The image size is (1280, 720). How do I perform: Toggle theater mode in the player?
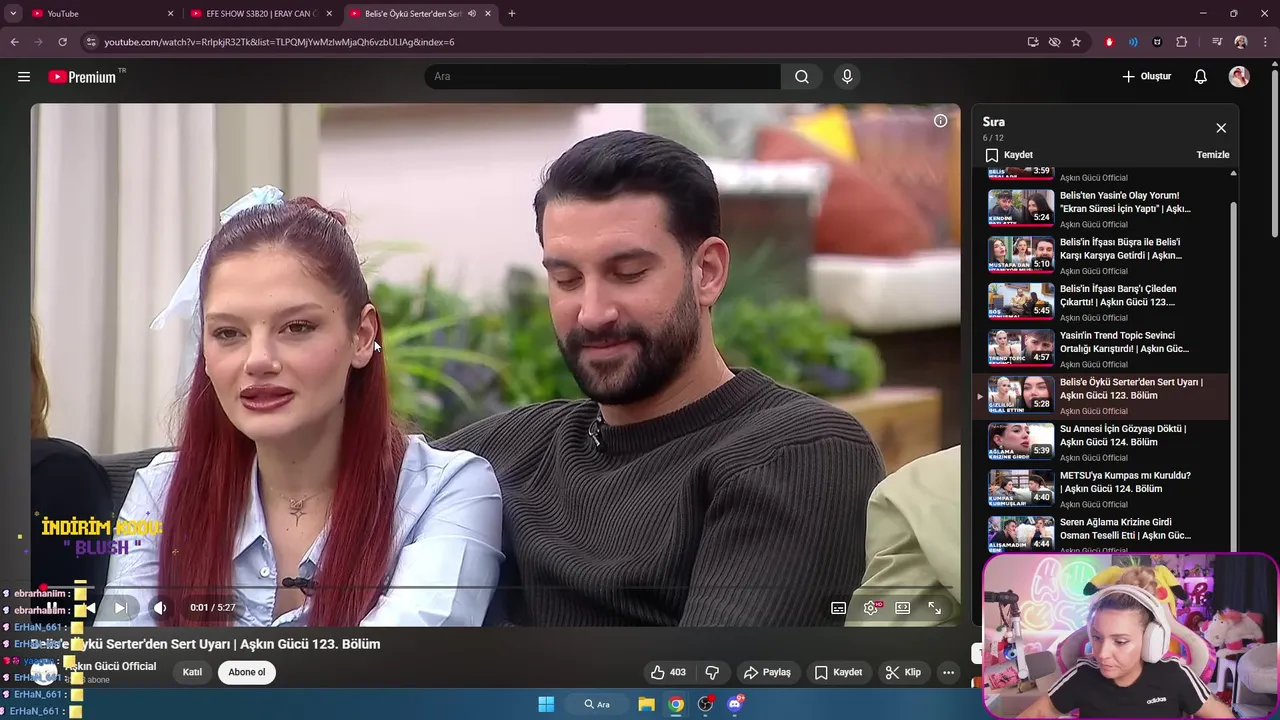[902, 608]
